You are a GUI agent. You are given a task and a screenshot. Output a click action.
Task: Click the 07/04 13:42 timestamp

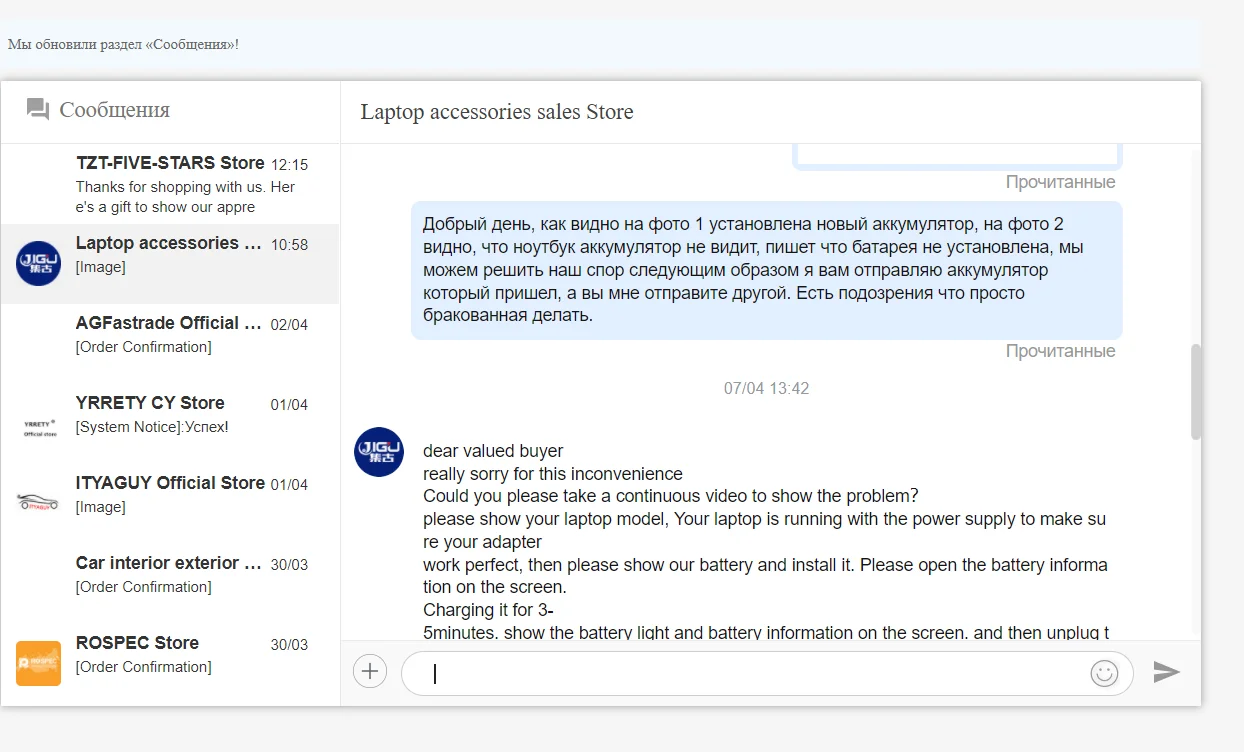coord(766,388)
